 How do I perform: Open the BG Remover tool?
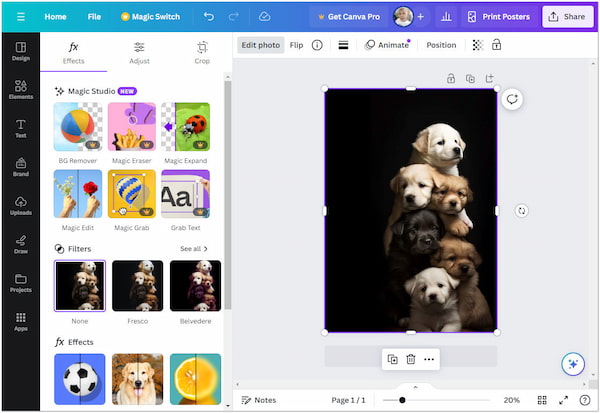[x=78, y=127]
